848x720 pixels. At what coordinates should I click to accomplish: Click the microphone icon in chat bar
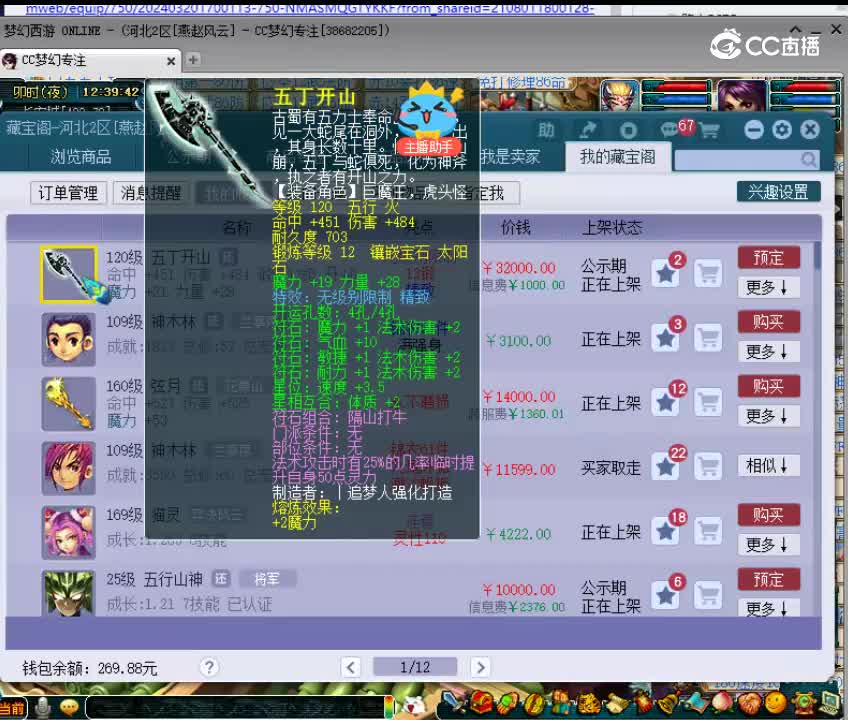pos(42,707)
